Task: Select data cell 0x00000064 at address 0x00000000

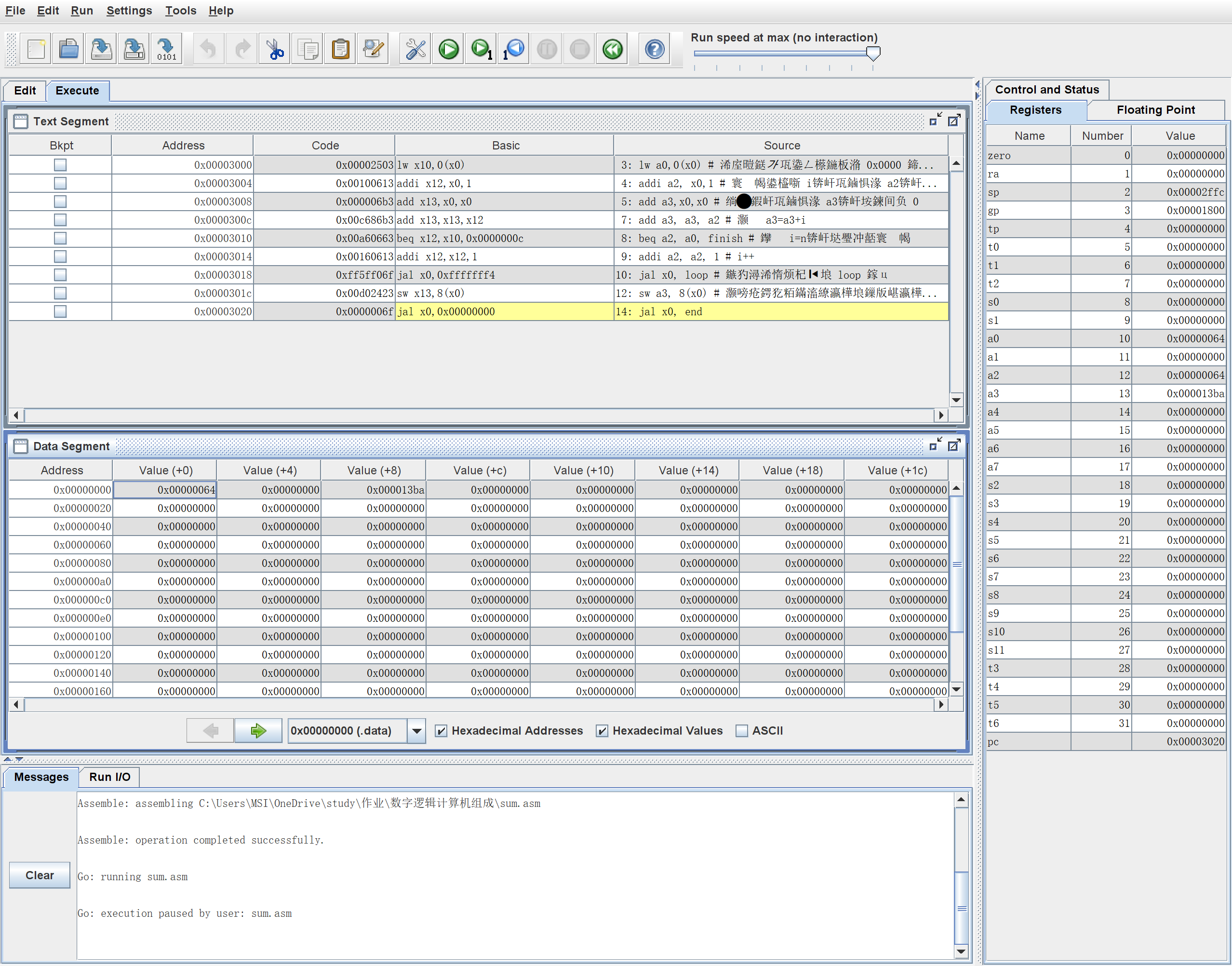Action: (164, 490)
